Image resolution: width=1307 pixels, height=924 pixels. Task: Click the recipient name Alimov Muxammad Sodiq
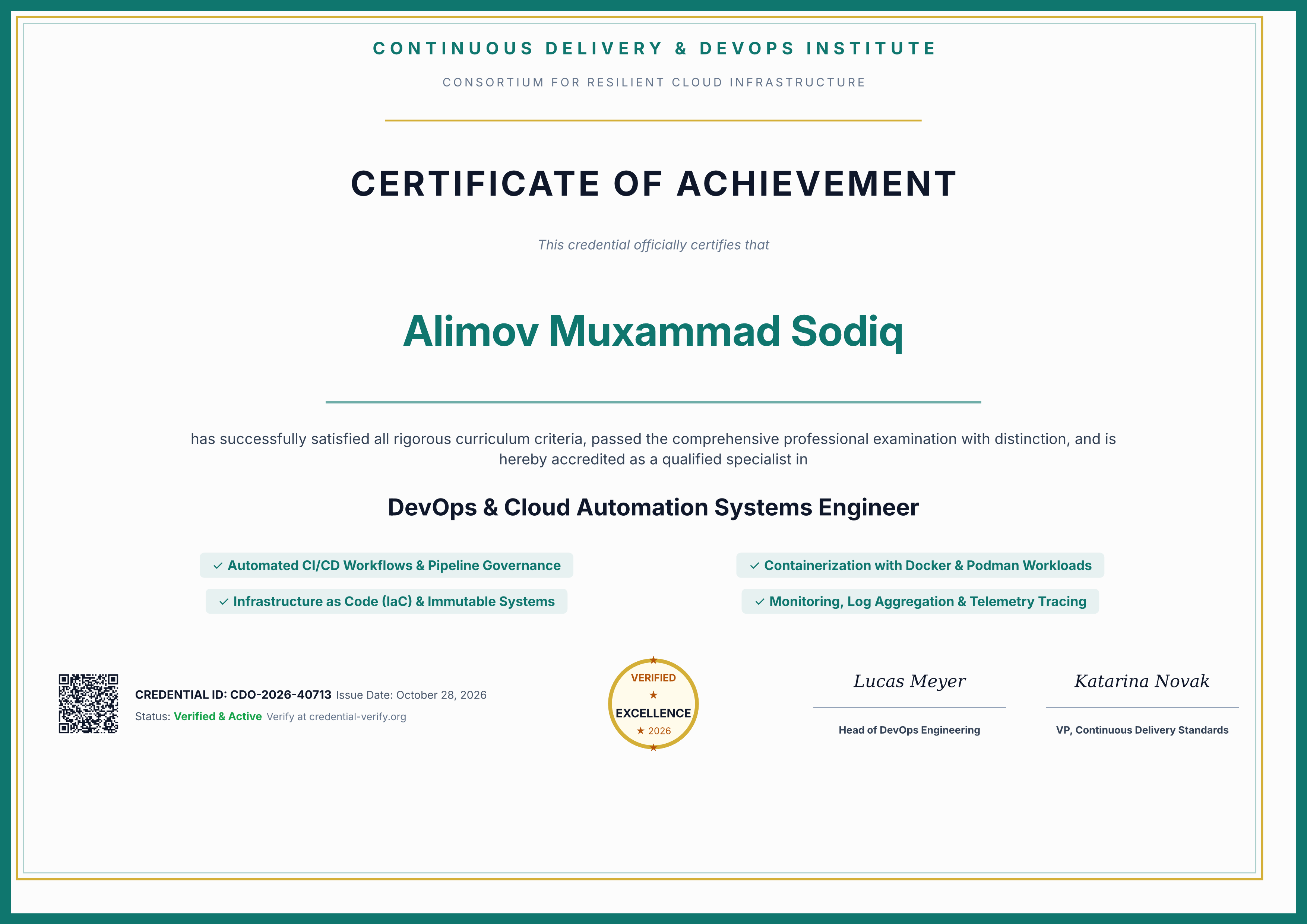[x=653, y=331]
